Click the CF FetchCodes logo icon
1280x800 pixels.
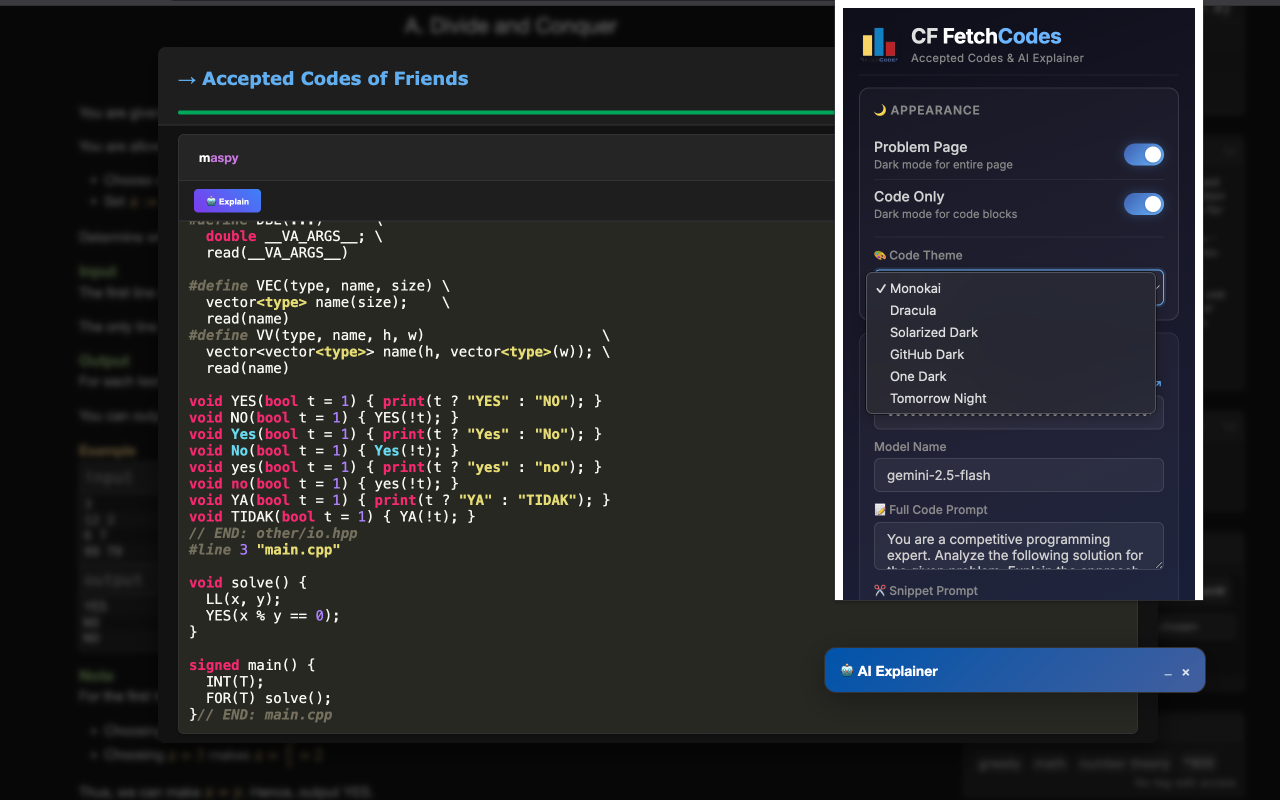click(x=879, y=44)
